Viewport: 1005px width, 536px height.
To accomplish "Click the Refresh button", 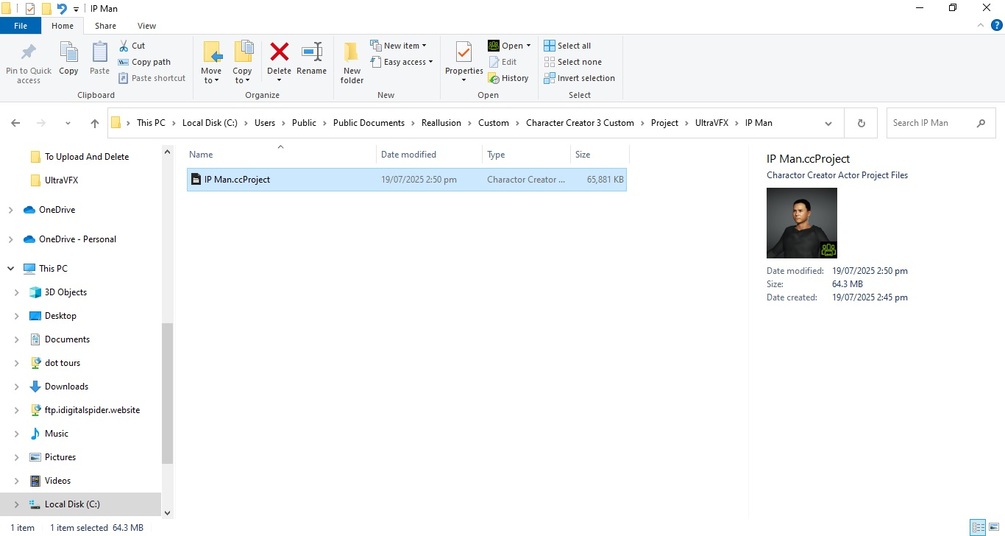I will pos(861,123).
